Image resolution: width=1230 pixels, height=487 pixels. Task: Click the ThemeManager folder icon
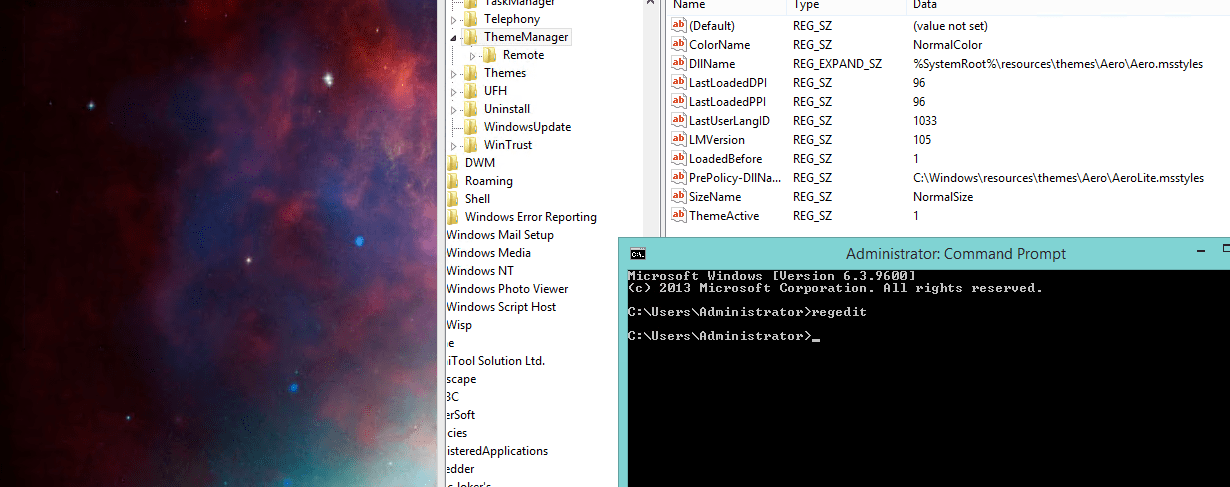point(471,37)
